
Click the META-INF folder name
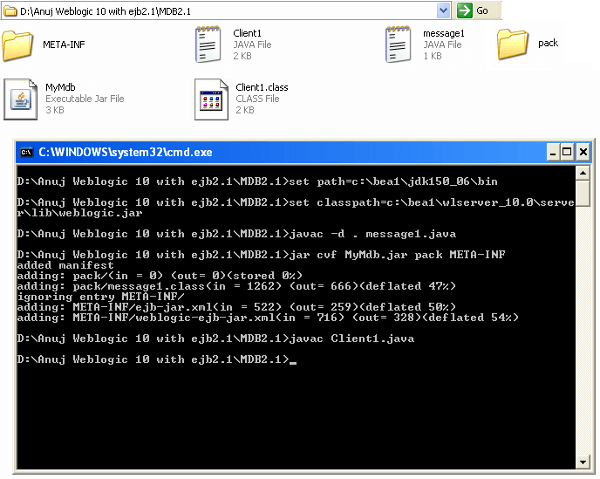pyautogui.click(x=64, y=45)
